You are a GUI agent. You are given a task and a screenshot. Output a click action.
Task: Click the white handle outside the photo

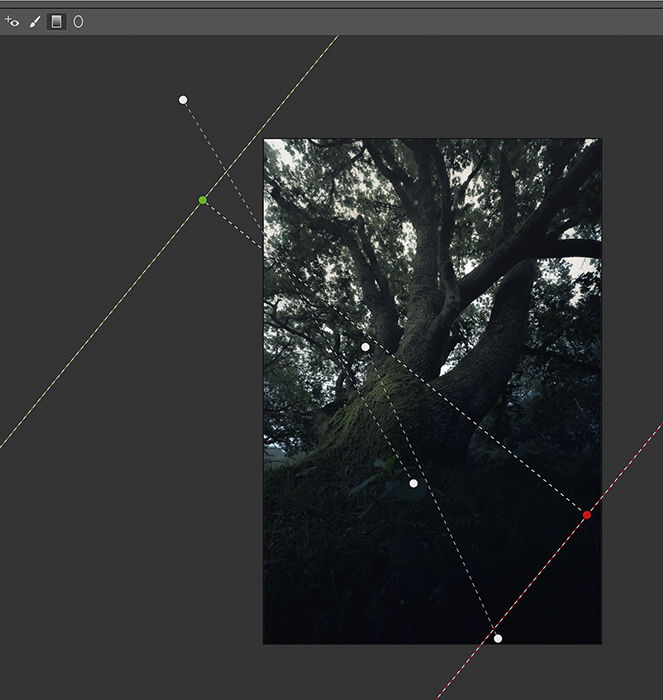(x=183, y=100)
